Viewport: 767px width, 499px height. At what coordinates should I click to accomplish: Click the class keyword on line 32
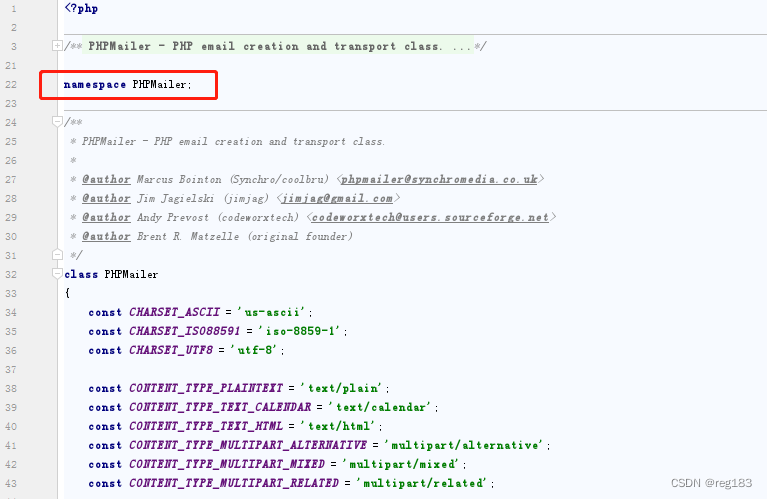click(x=81, y=274)
